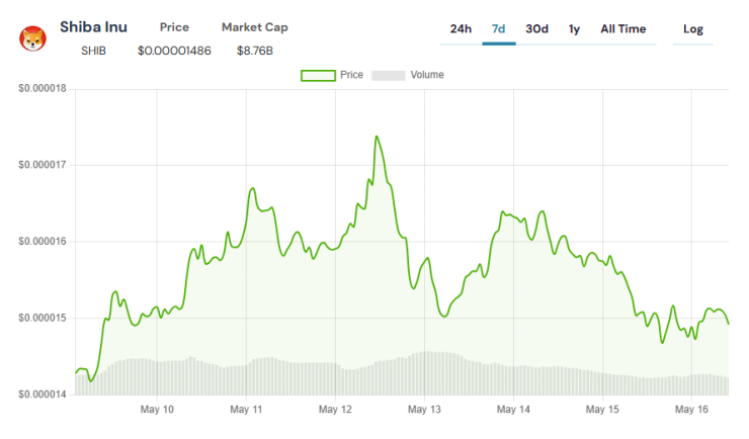This screenshot has width=749, height=439.
Task: Click the highest price peak on May 12
Action: click(376, 137)
